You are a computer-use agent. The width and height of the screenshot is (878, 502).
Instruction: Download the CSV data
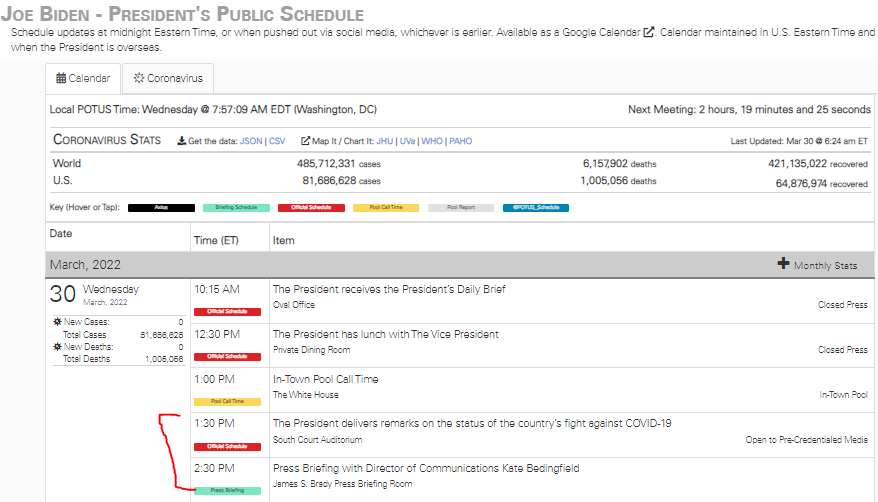click(x=277, y=141)
